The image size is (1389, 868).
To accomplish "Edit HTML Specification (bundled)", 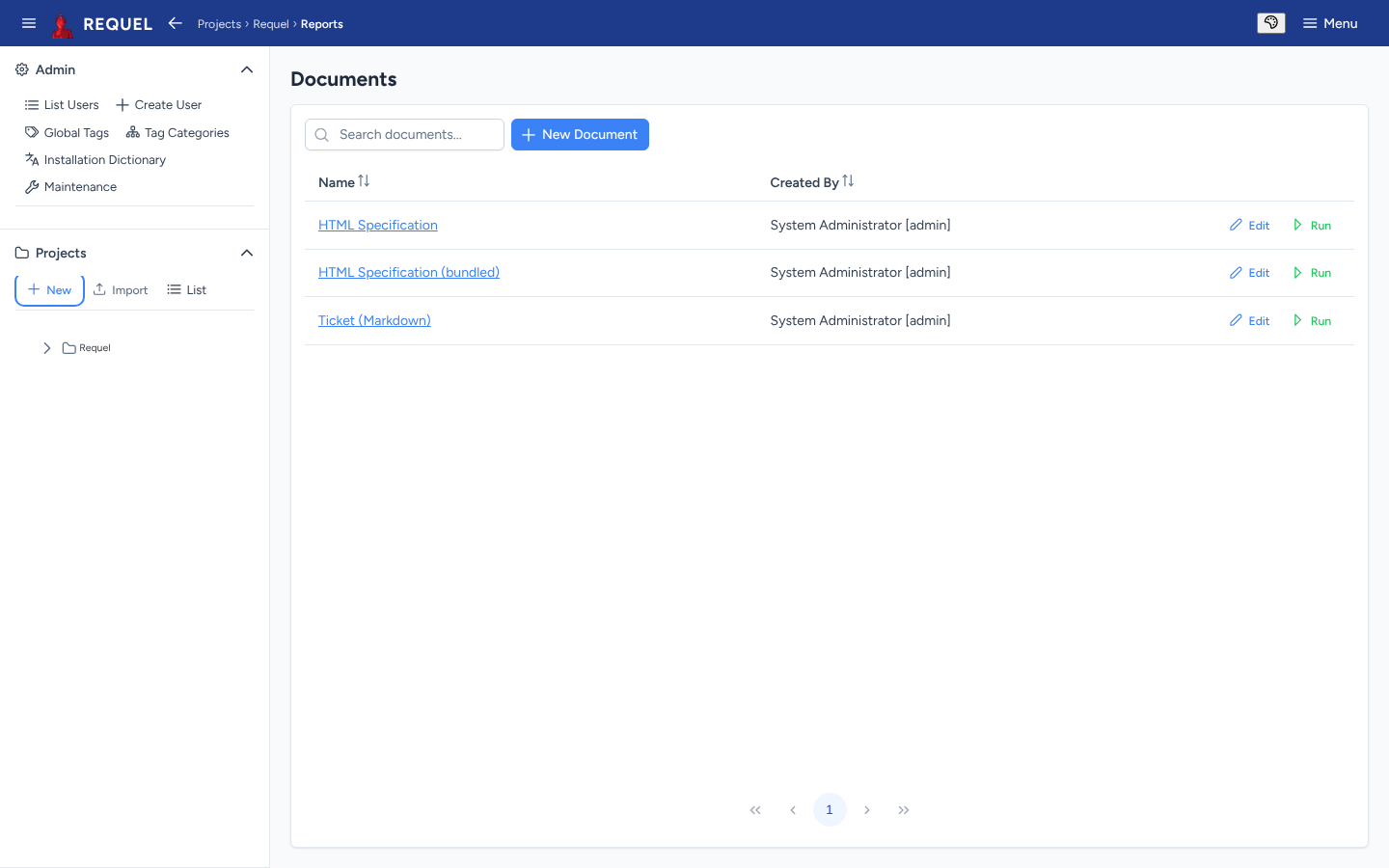I will pyautogui.click(x=1249, y=273).
